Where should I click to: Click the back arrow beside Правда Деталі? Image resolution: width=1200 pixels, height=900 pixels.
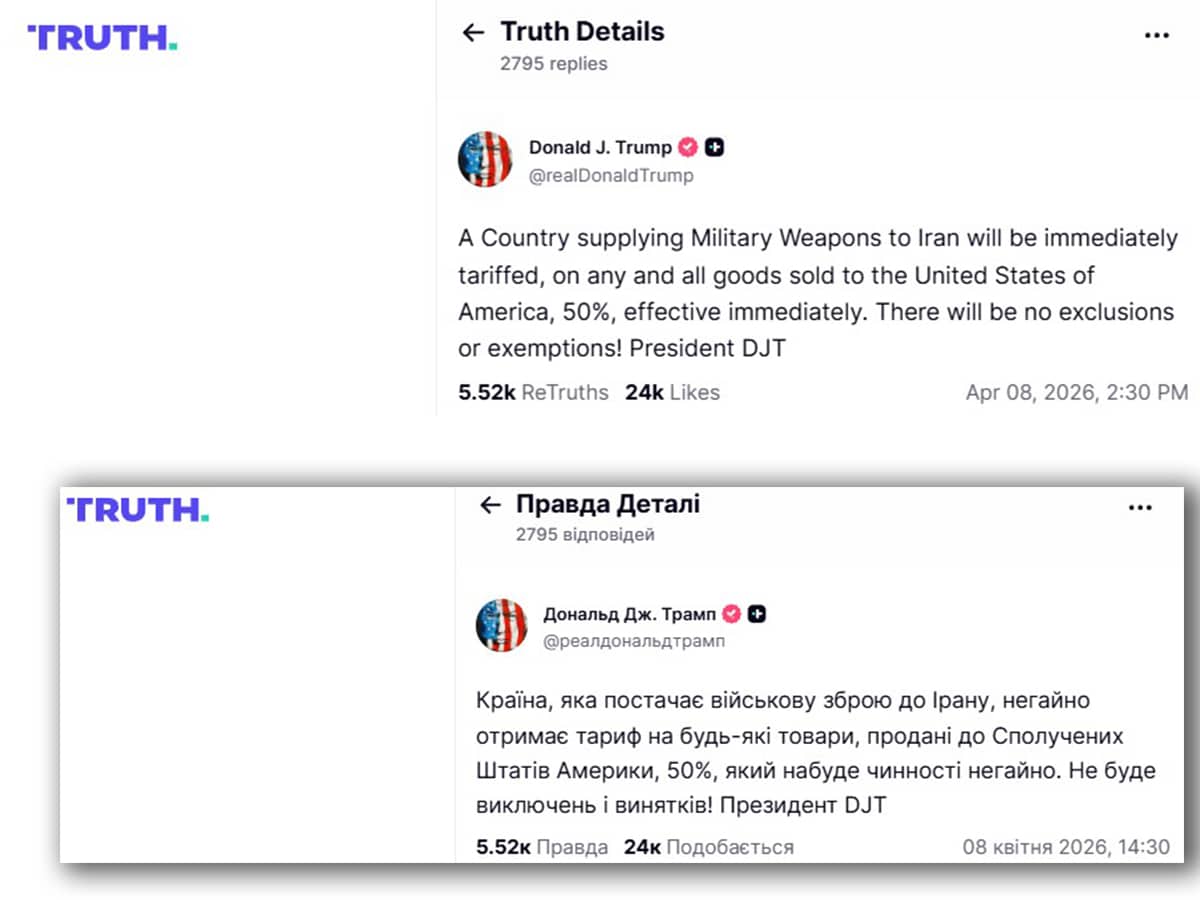click(490, 505)
